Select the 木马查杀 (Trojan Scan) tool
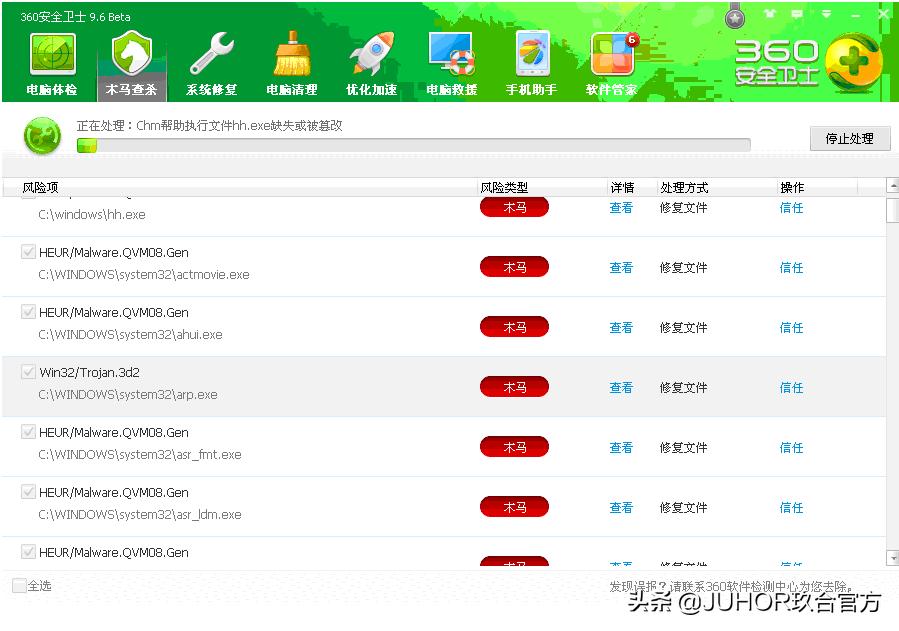899x631 pixels. click(x=131, y=60)
